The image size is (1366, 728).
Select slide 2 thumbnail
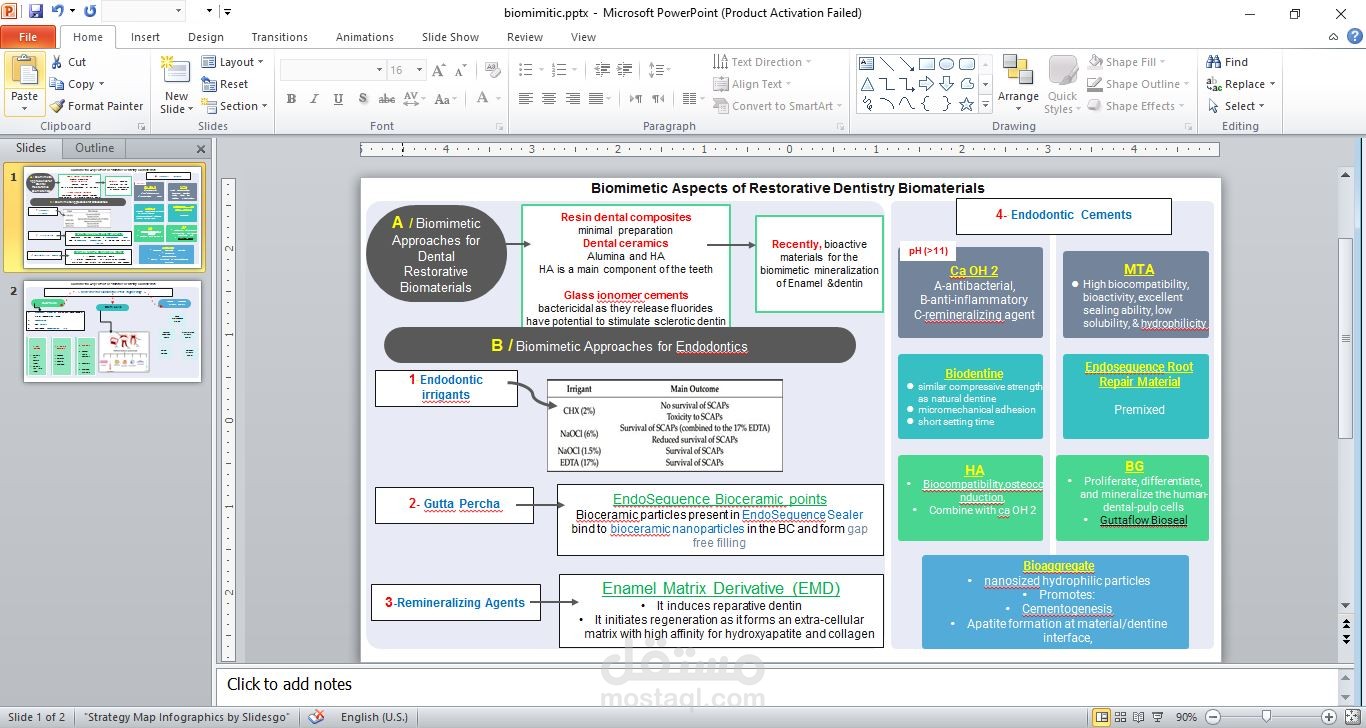click(112, 331)
